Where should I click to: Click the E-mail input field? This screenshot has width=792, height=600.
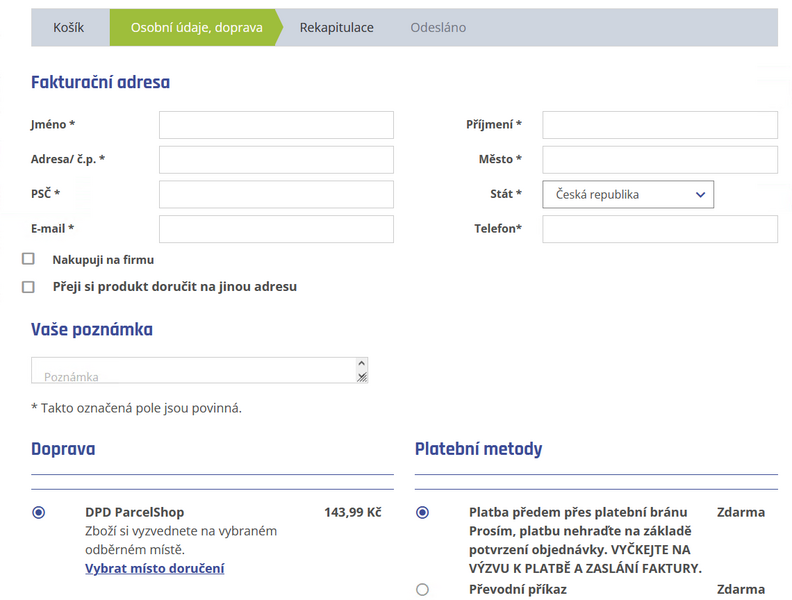[x=276, y=229]
